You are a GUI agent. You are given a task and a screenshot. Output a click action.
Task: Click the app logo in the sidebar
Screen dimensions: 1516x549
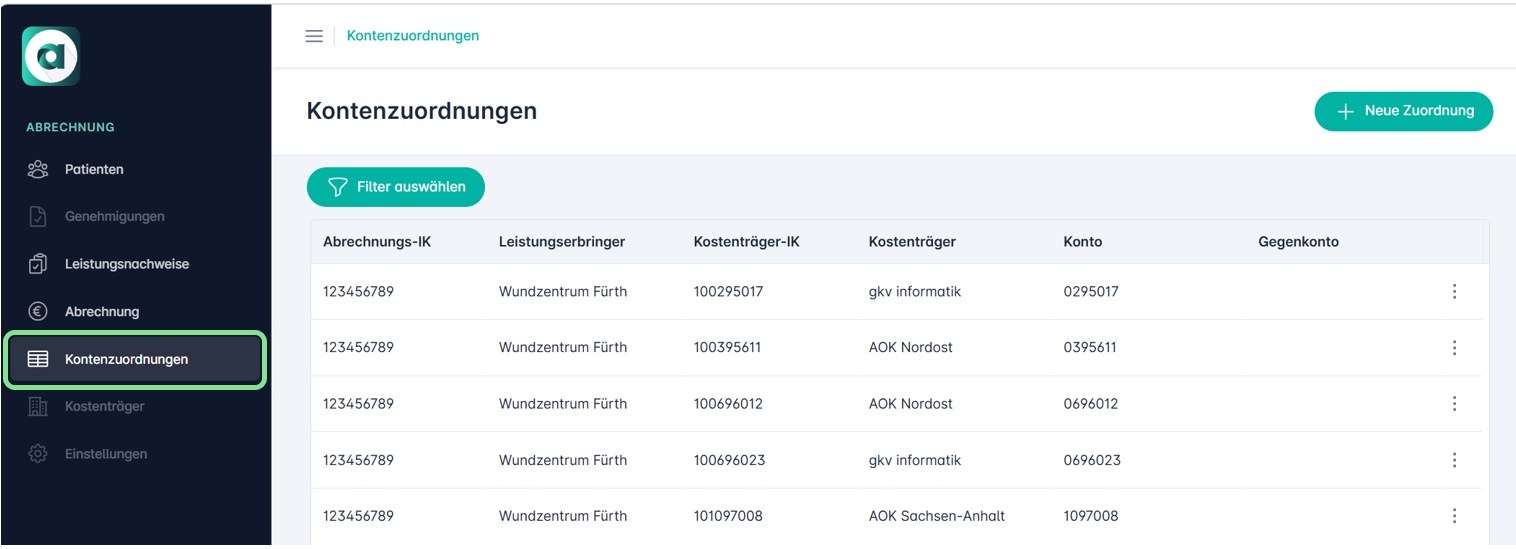(x=51, y=56)
